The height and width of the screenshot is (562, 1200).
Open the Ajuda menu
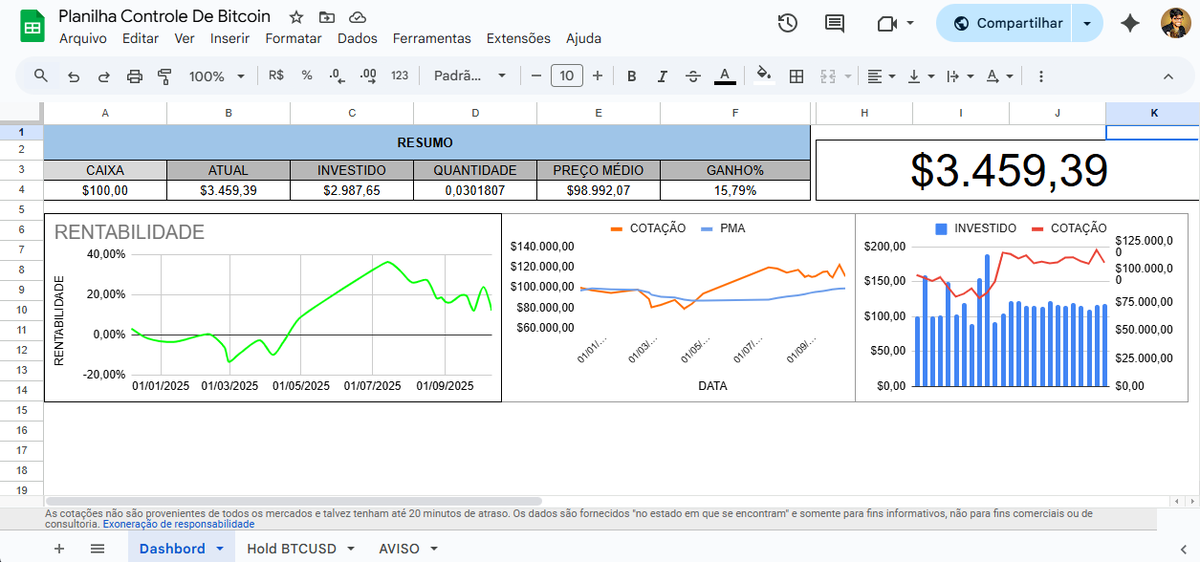(583, 38)
